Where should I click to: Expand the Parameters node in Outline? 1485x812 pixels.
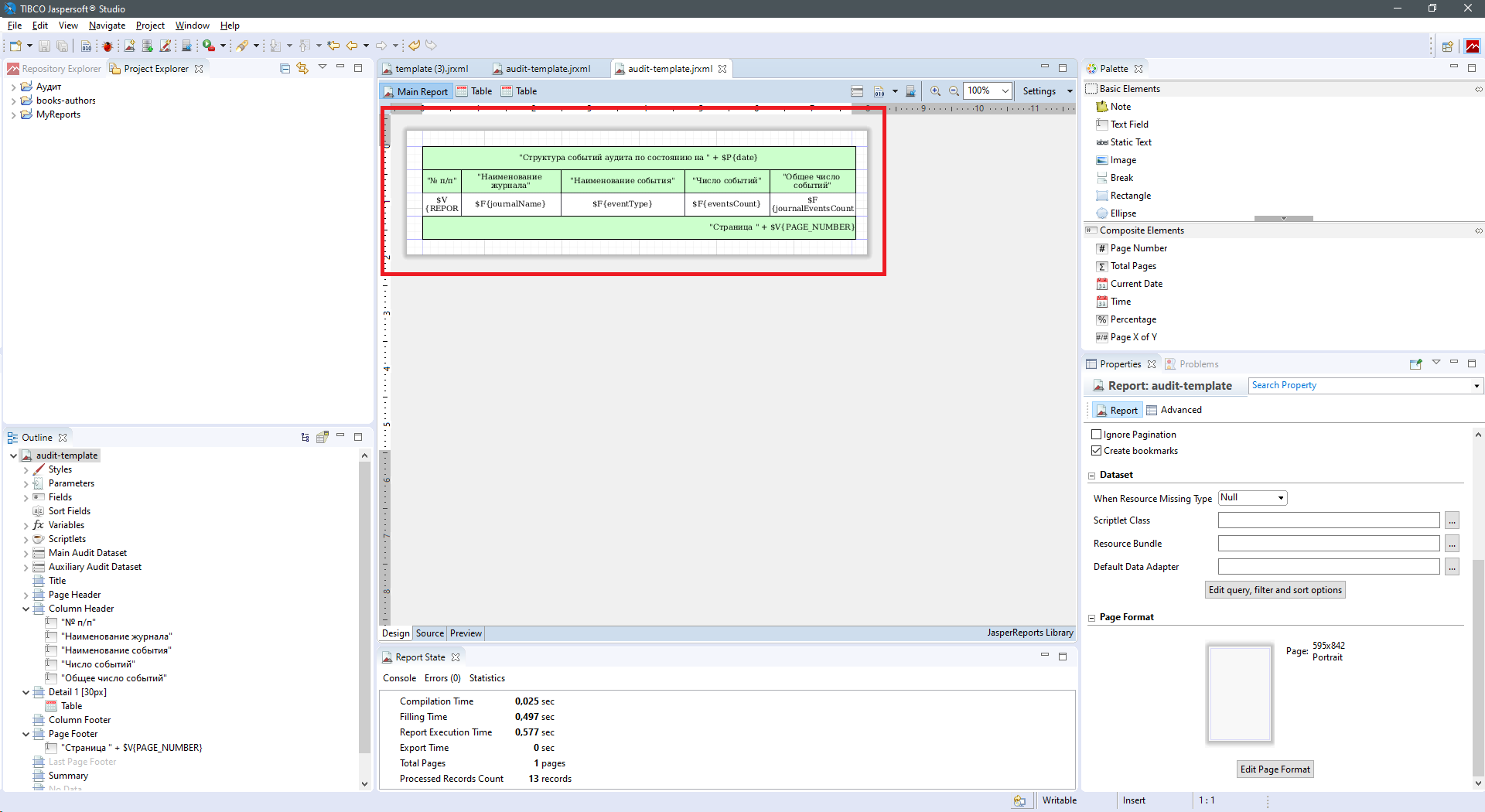click(26, 484)
